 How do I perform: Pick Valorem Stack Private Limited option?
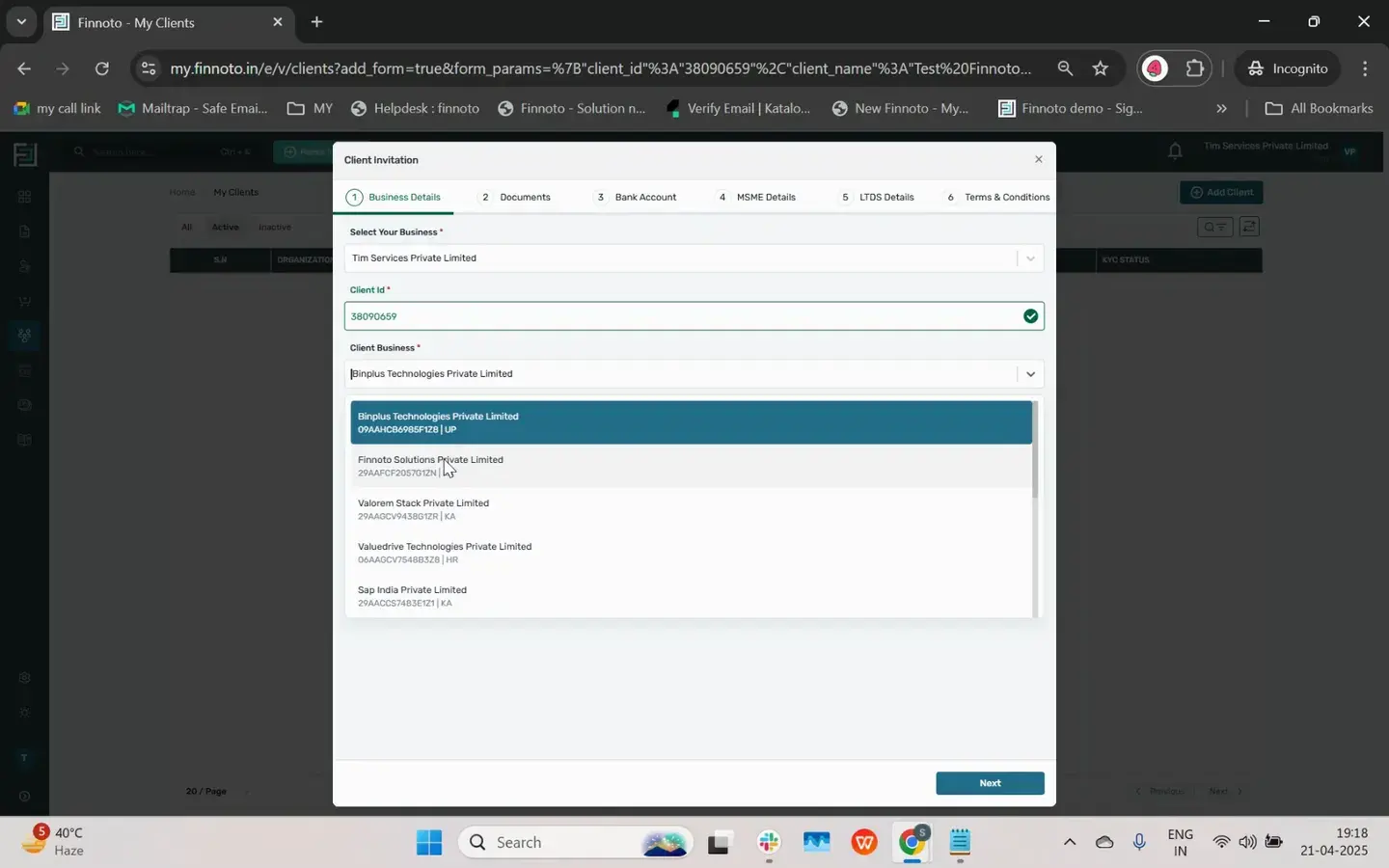click(x=691, y=509)
